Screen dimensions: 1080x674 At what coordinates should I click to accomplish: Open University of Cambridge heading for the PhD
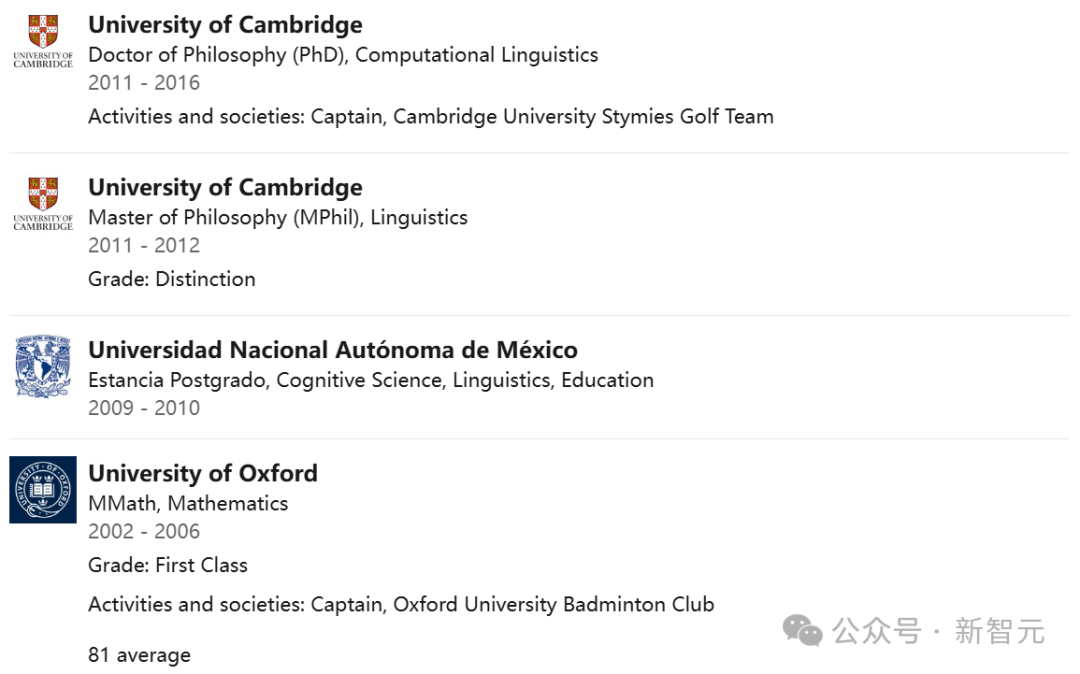(x=225, y=25)
